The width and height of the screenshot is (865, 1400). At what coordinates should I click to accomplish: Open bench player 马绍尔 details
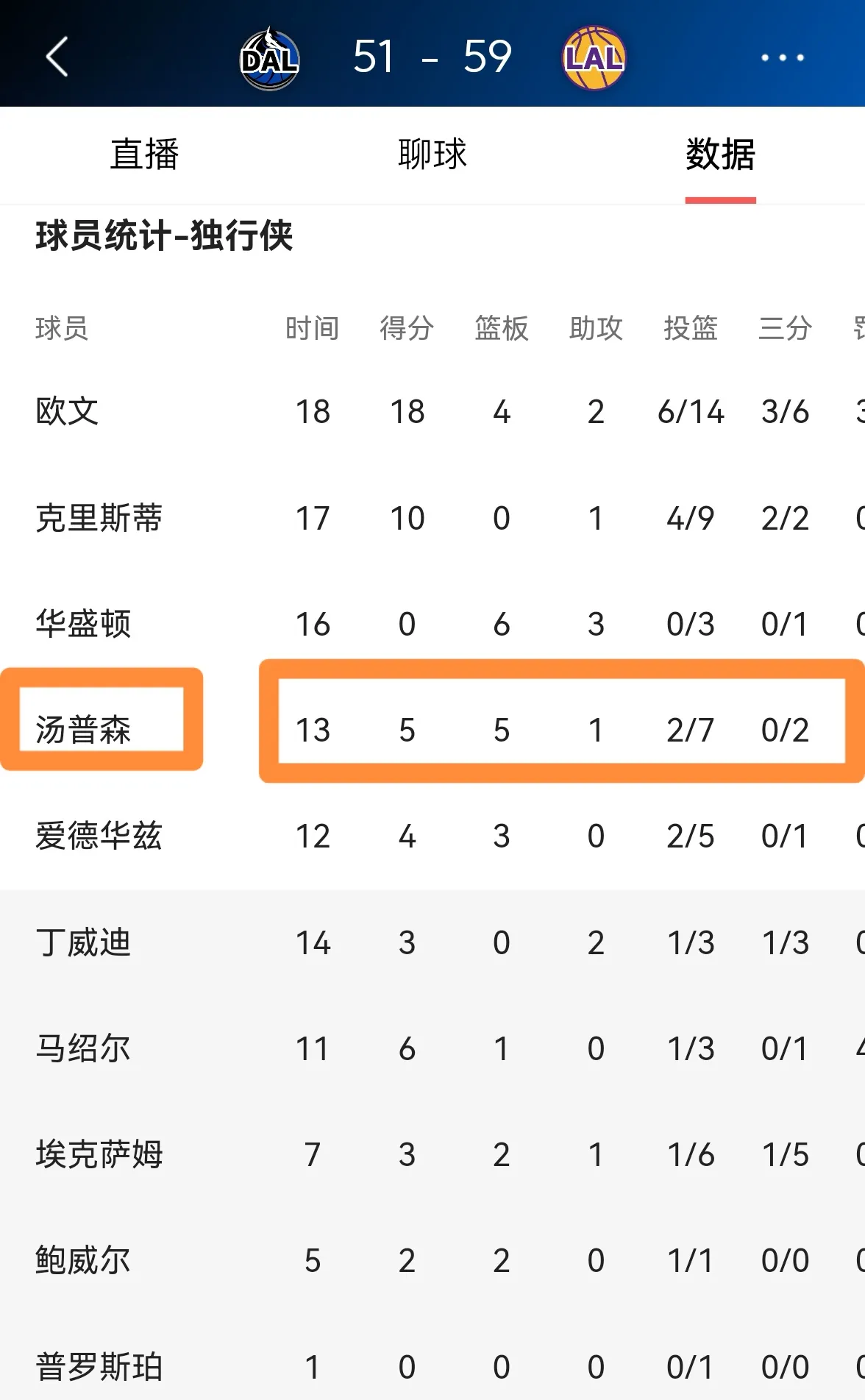83,1048
